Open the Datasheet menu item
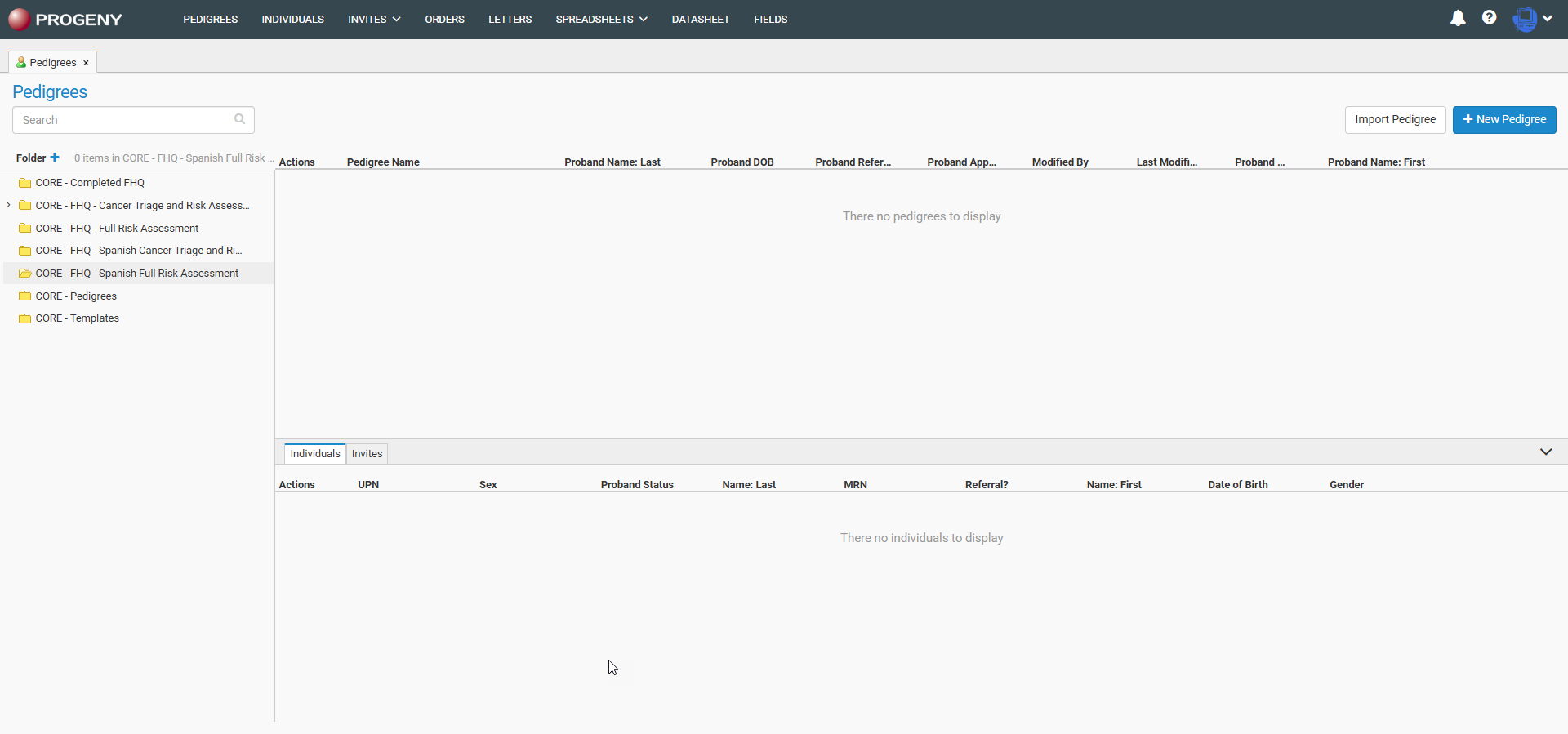 [700, 19]
